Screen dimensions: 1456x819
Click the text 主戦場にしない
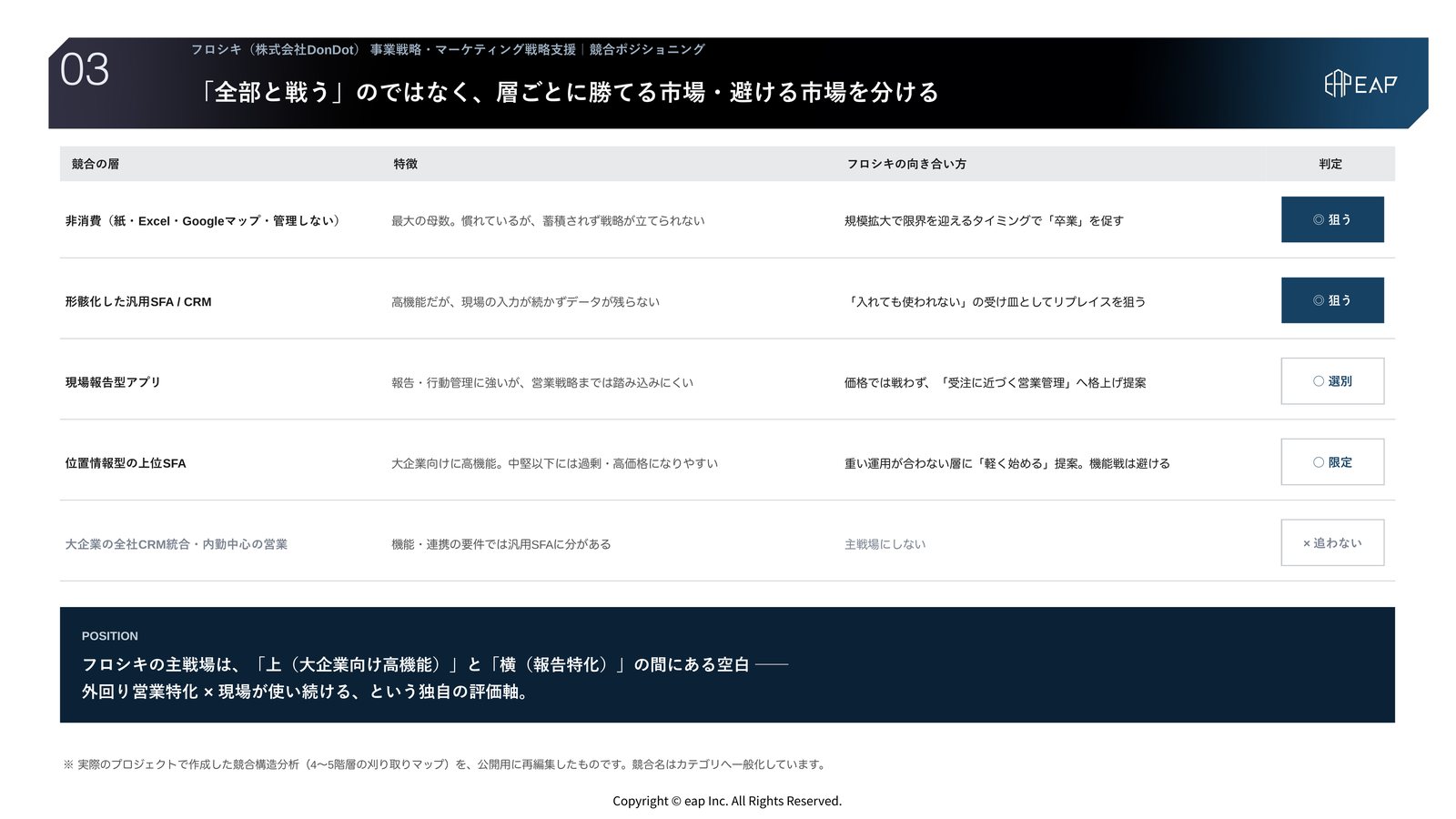(x=885, y=544)
